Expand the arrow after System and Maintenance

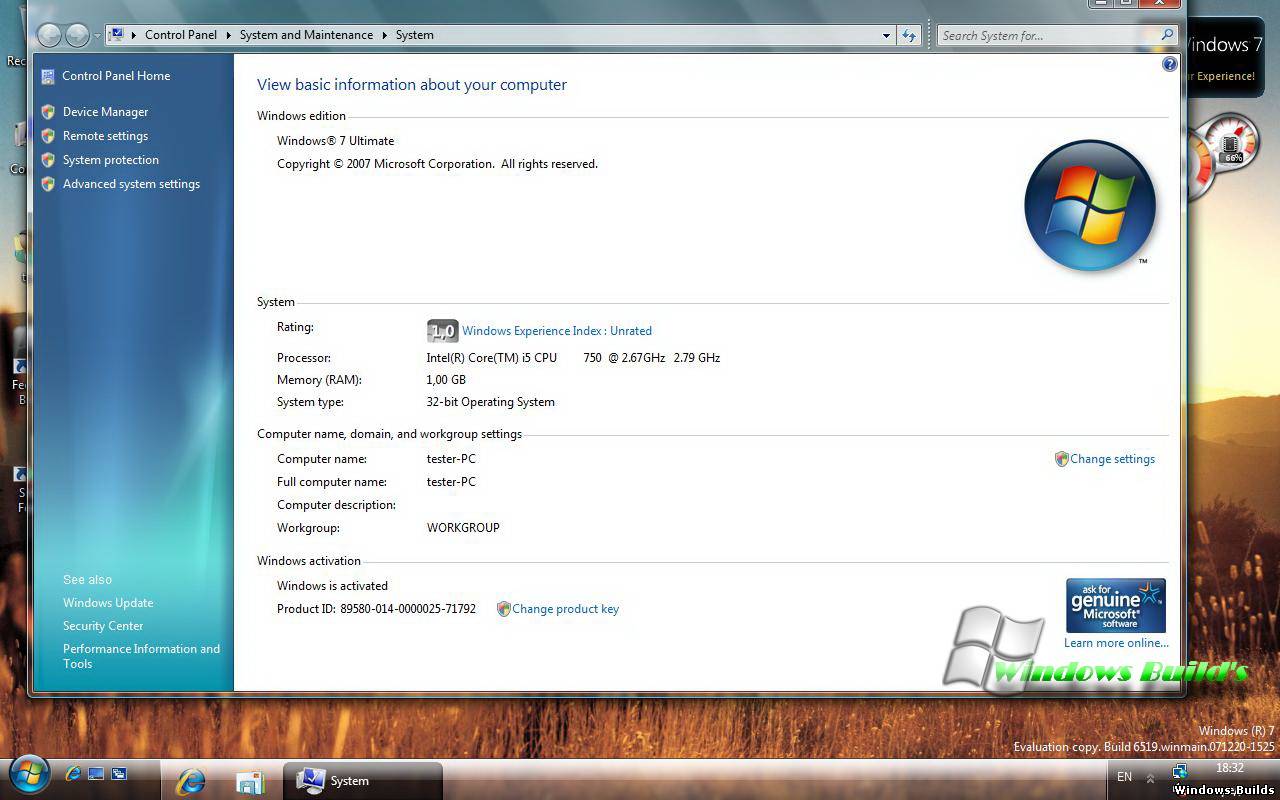click(384, 35)
